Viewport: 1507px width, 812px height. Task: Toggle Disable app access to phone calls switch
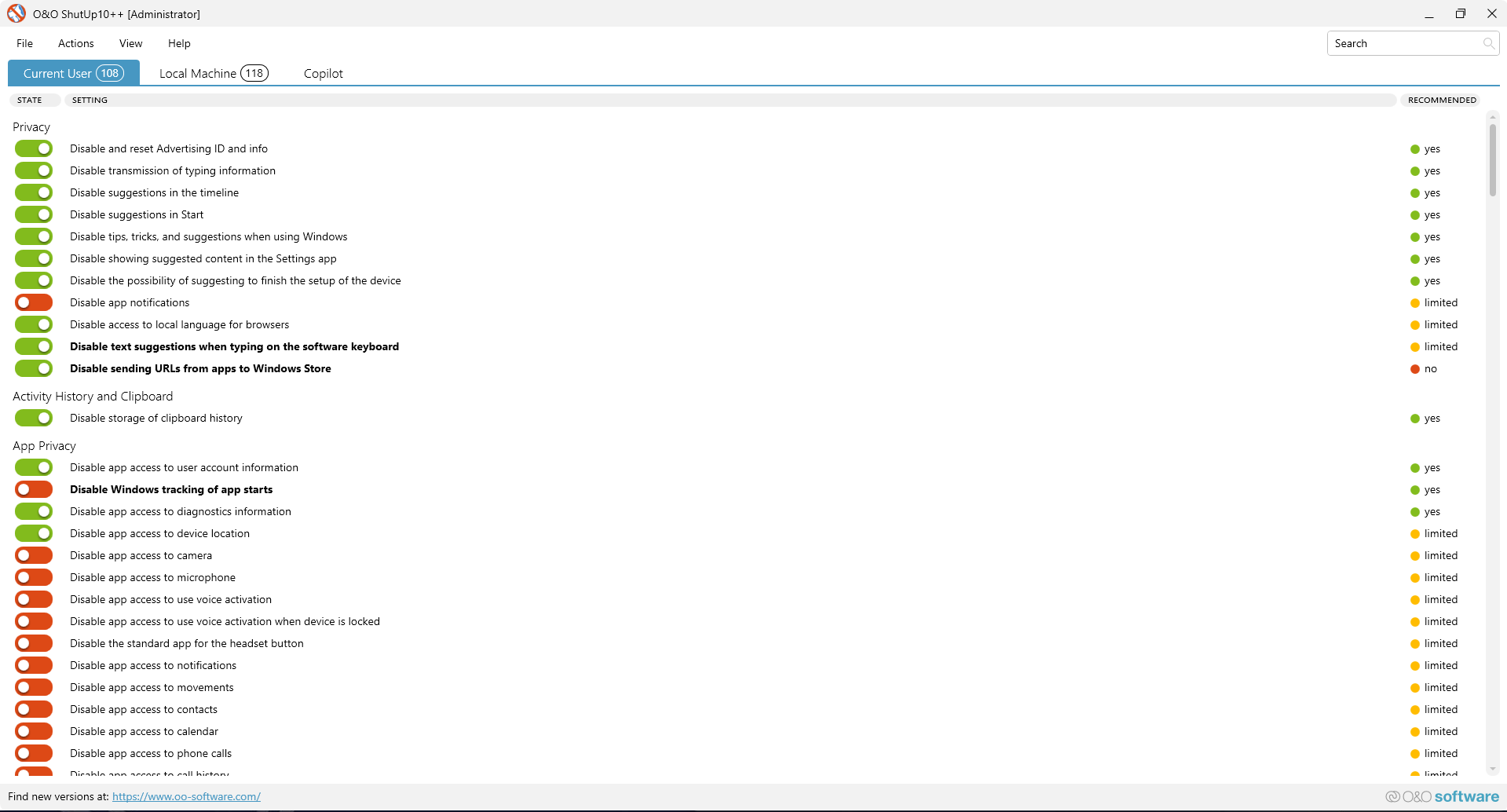[x=34, y=753]
